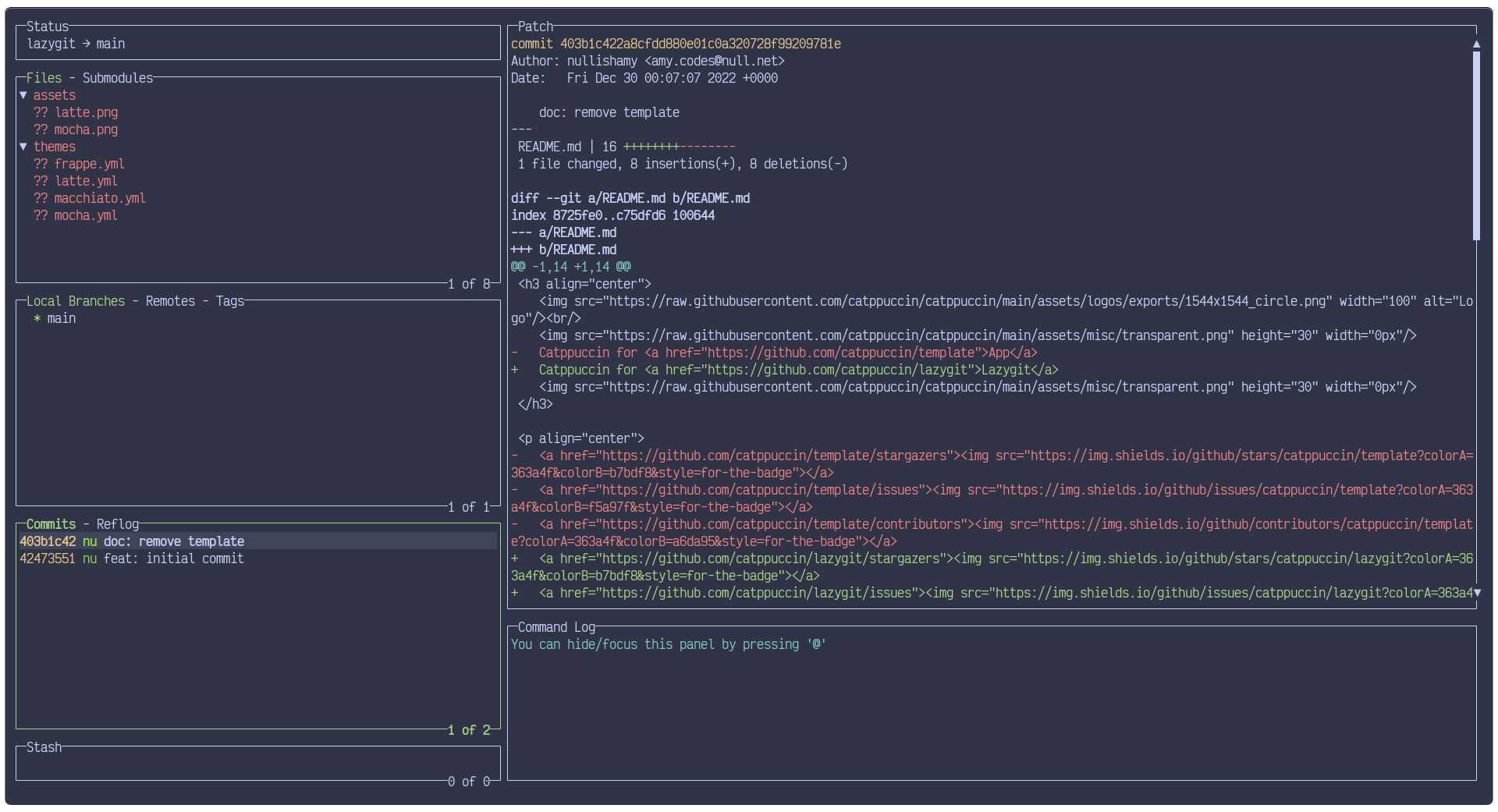Click the '1 of 8' files counter
The height and width of the screenshot is (812, 1498).
[x=469, y=284]
